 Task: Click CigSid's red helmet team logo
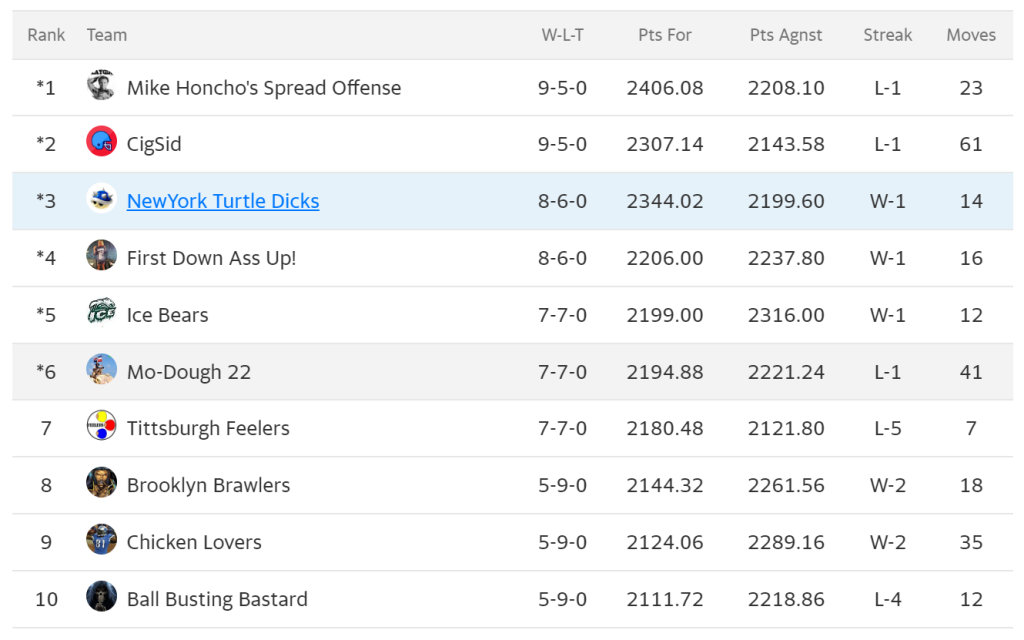click(101, 142)
